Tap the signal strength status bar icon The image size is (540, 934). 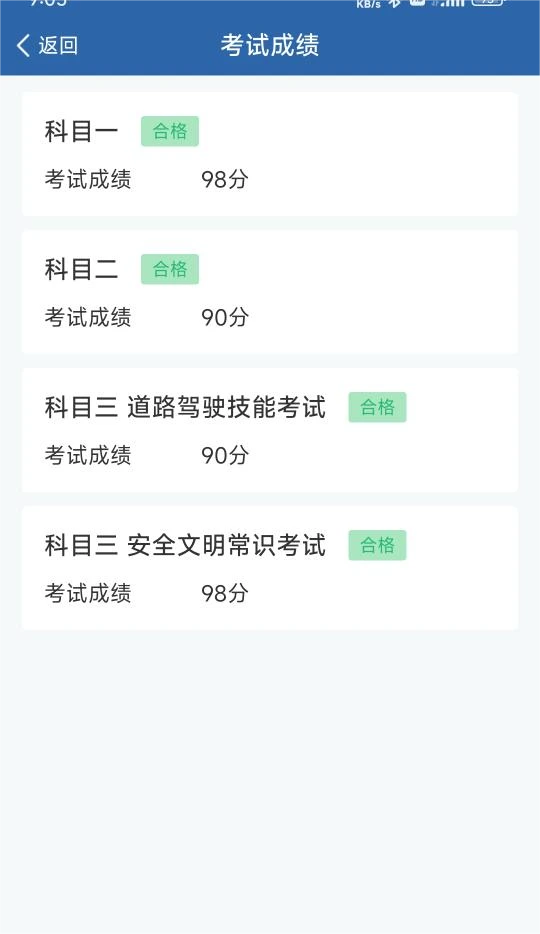point(448,3)
